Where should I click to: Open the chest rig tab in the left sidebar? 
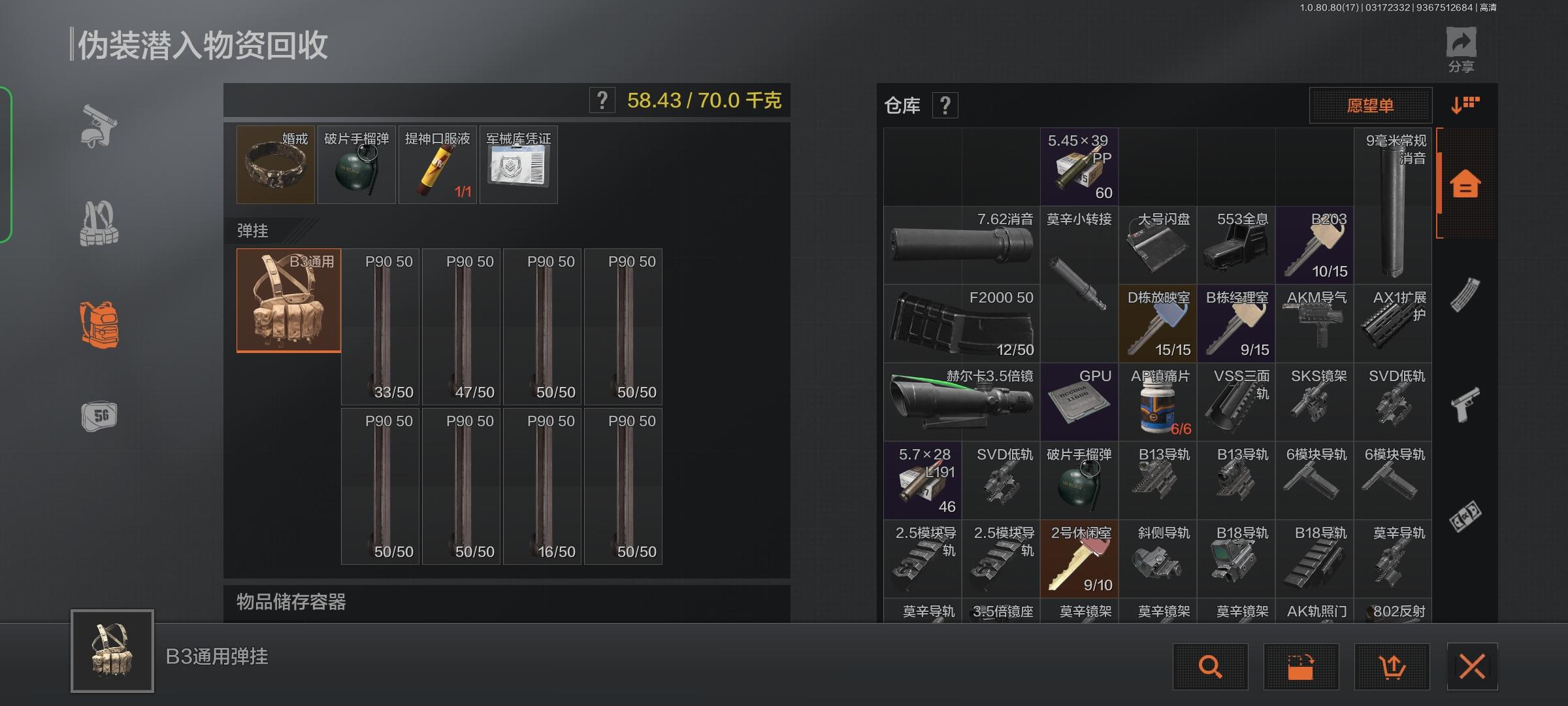(x=99, y=223)
